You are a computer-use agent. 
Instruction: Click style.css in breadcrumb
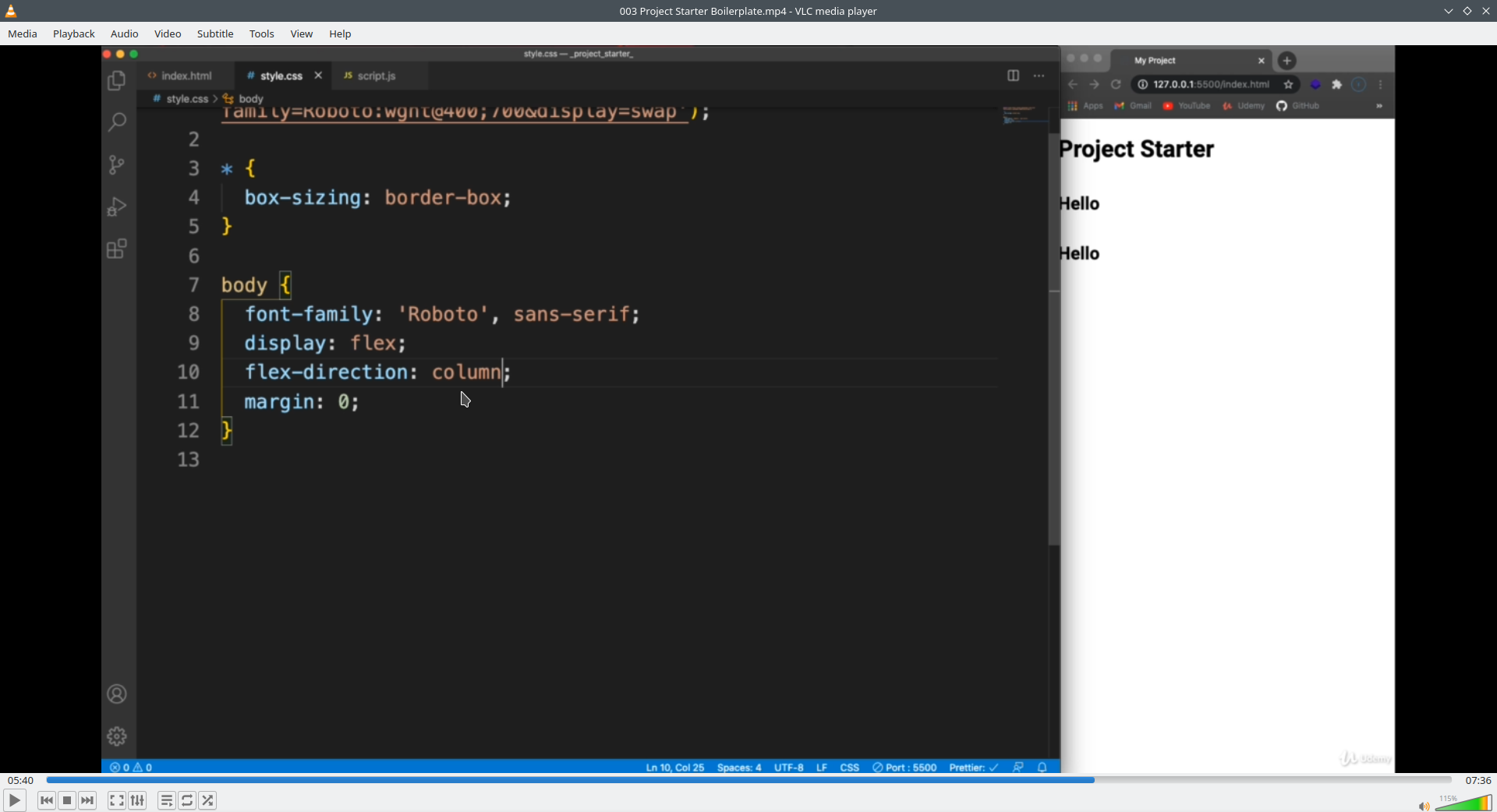coord(187,99)
